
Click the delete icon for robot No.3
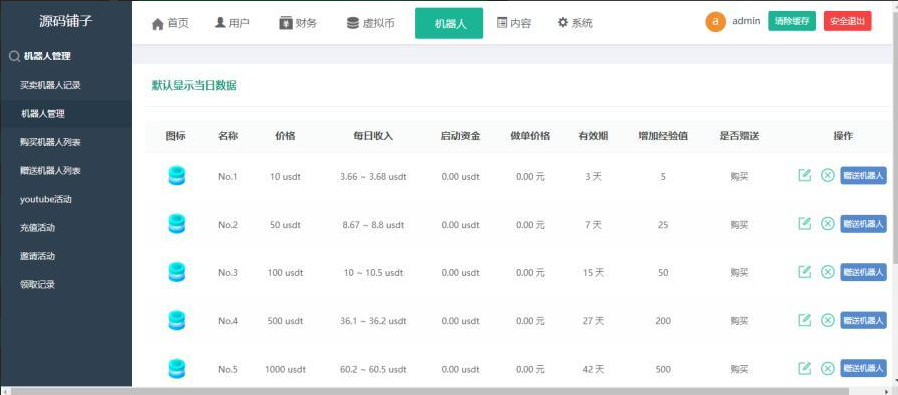coord(827,272)
